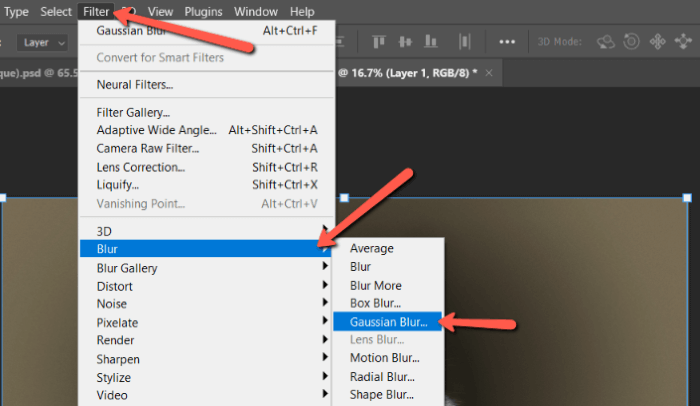This screenshot has height=406, width=700.
Task: Click the Align bottom edges icon
Action: [431, 43]
